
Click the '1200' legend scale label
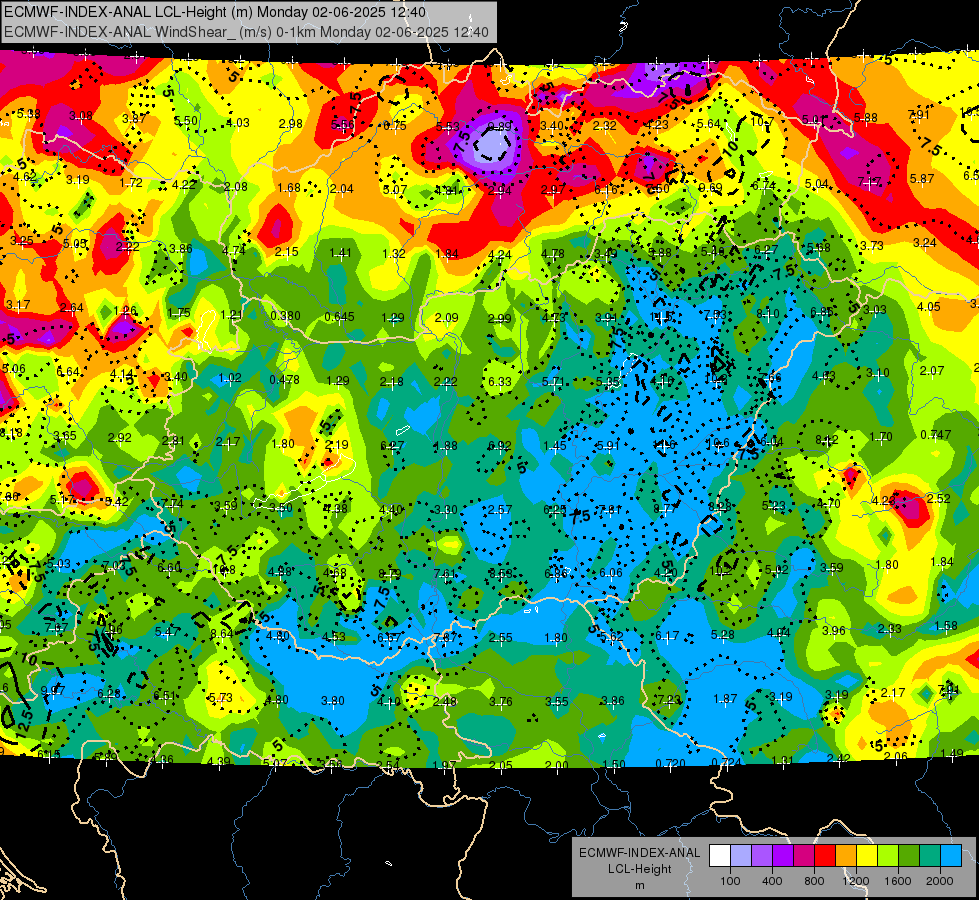click(x=855, y=881)
